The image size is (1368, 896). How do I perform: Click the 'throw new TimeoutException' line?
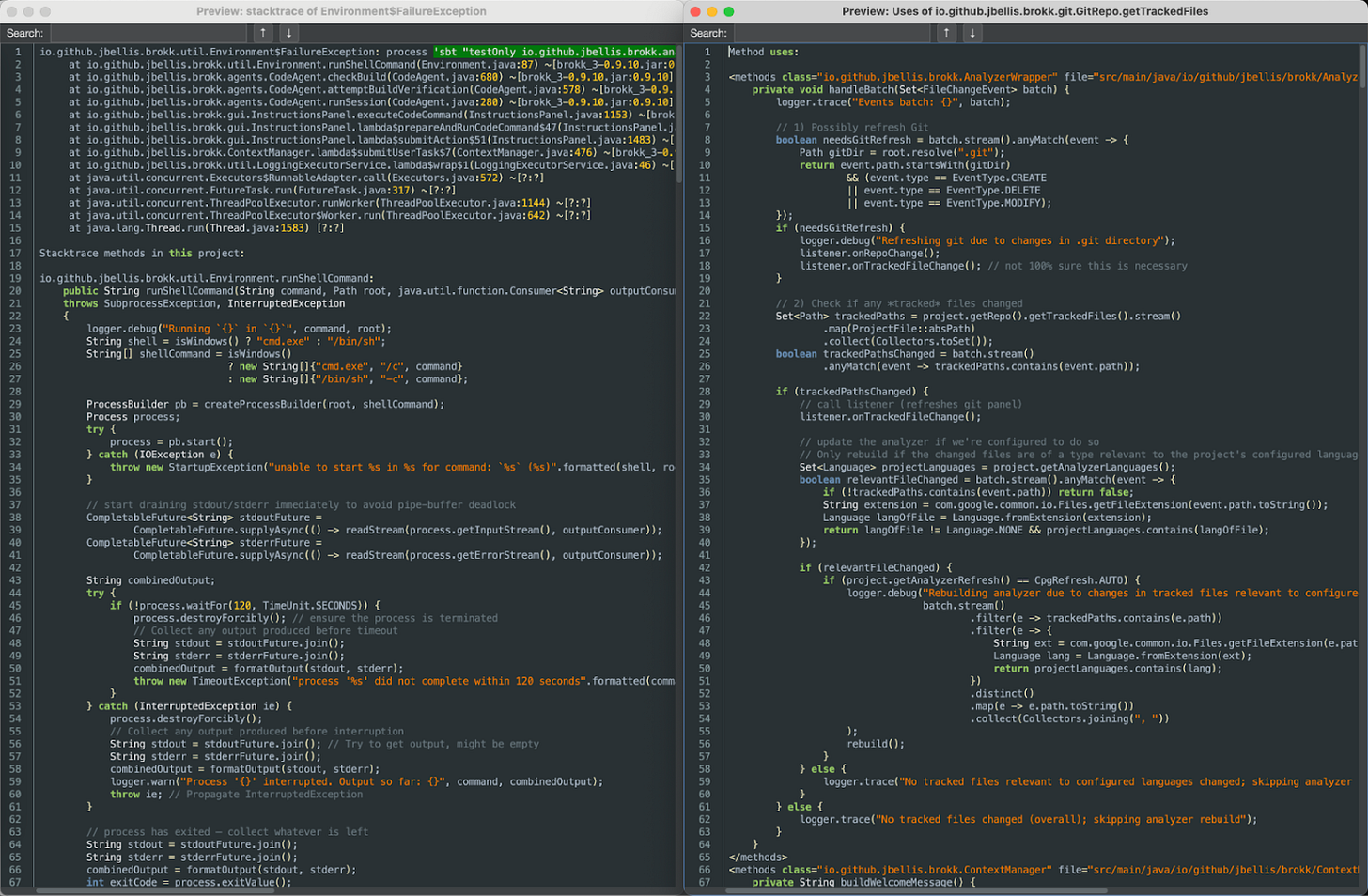[x=404, y=681]
